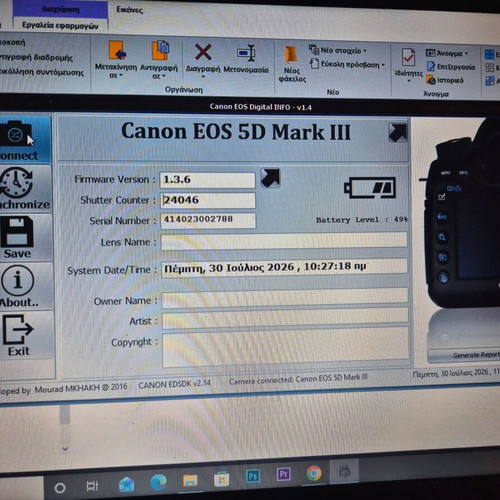Click camera app icon on taskbar
500x500 pixels.
(344, 471)
